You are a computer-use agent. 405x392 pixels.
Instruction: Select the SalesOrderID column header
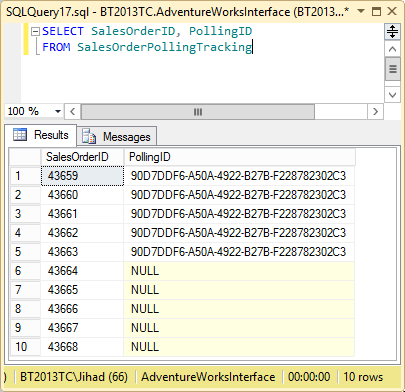click(x=82, y=157)
